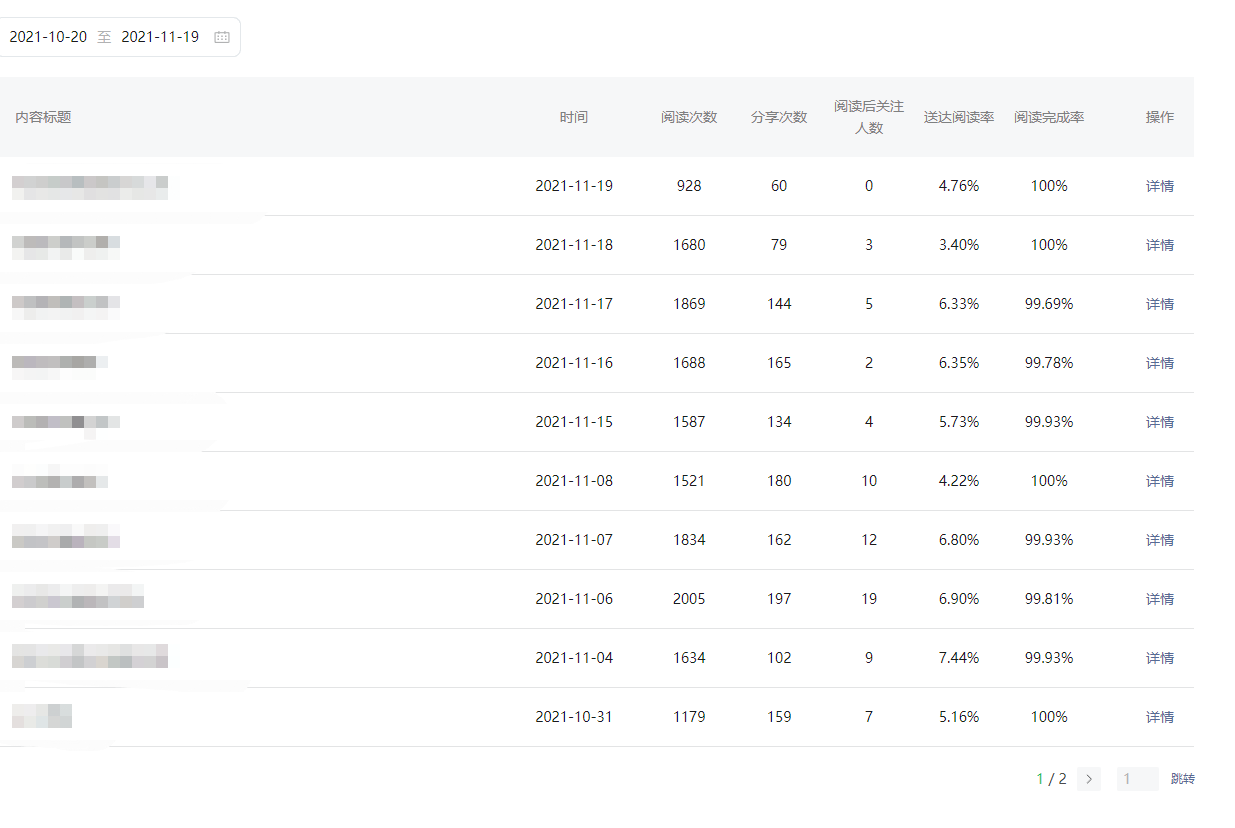Screen dimensions: 1235x828
Task: Select the date cell 2021-10-31
Action: pyautogui.click(x=574, y=717)
